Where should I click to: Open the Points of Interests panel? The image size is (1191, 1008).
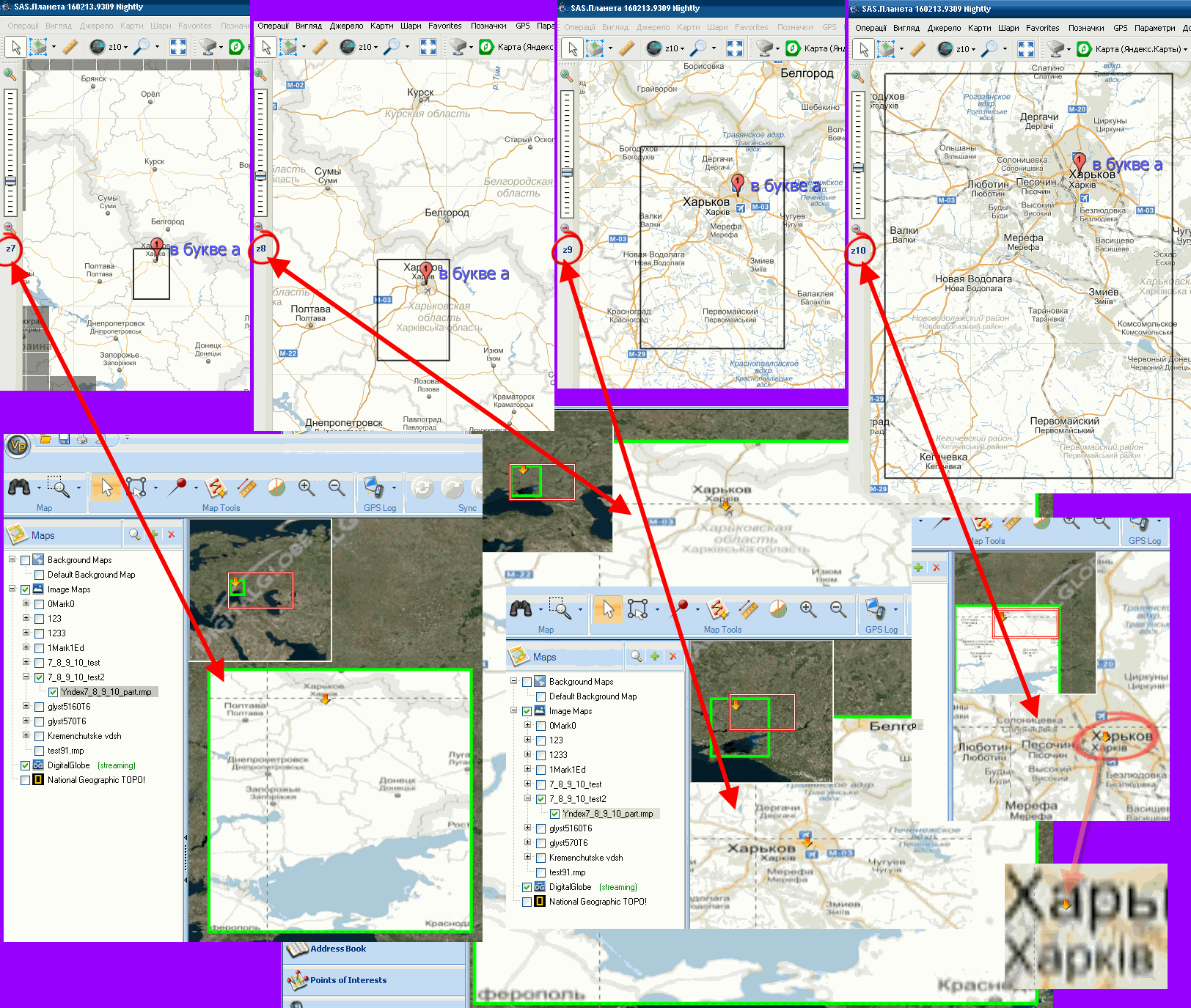(x=348, y=980)
